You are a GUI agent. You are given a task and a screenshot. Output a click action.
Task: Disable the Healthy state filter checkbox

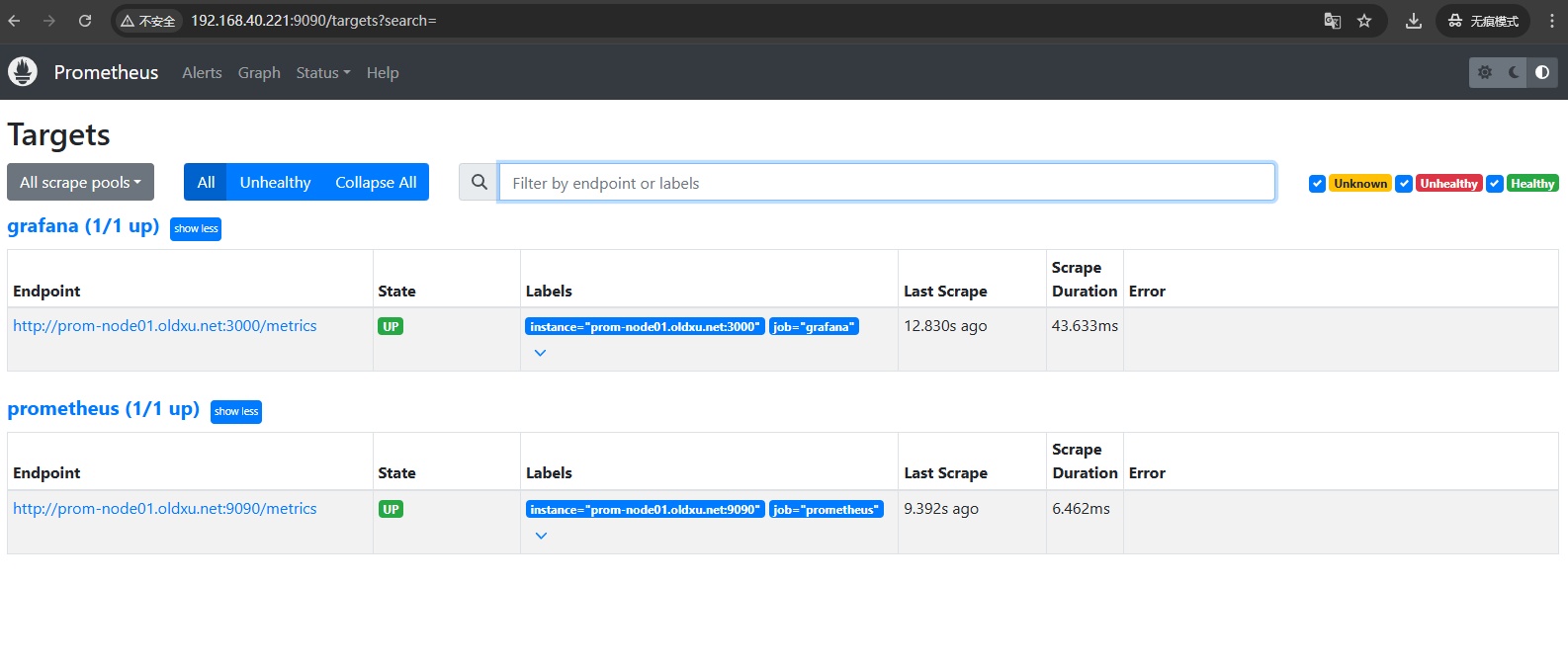(x=1495, y=184)
